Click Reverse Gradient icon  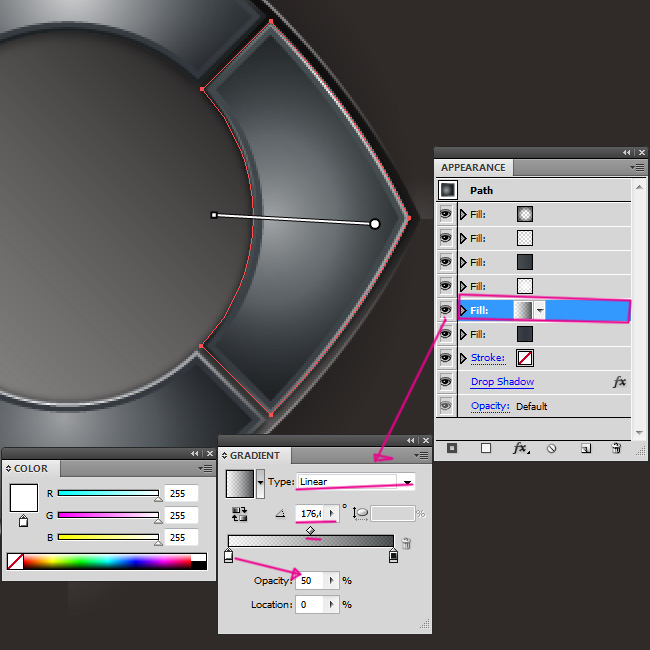point(240,513)
